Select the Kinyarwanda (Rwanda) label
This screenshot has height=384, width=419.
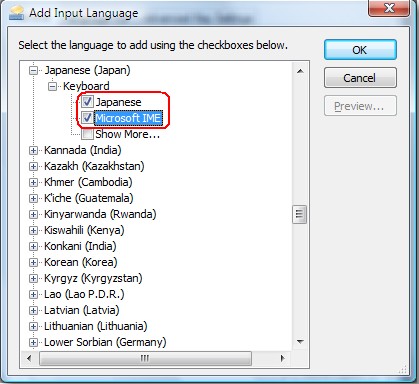tap(100, 214)
